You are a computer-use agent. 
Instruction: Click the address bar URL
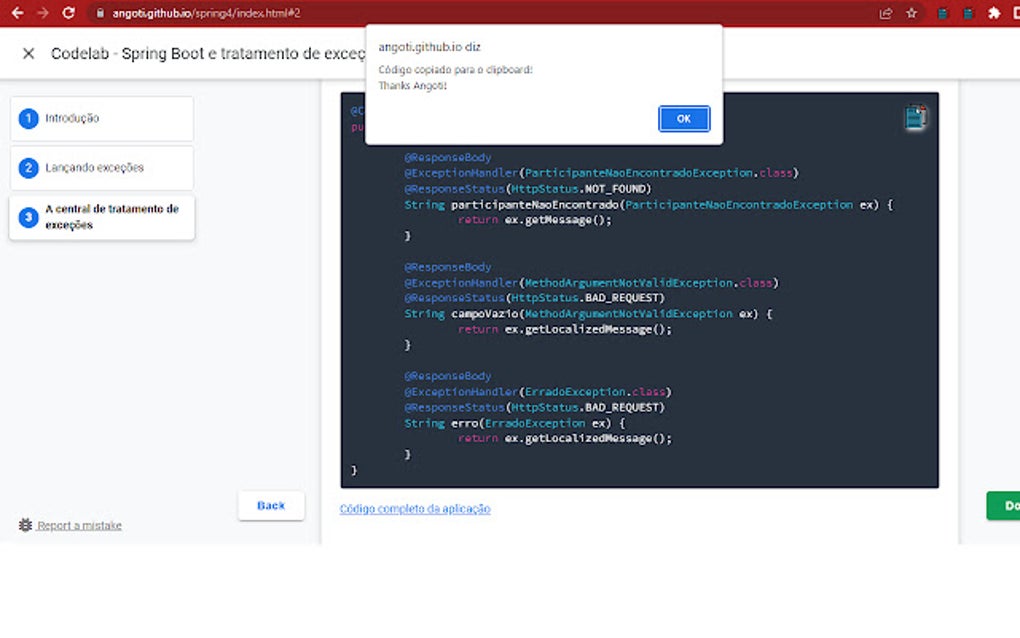click(206, 13)
